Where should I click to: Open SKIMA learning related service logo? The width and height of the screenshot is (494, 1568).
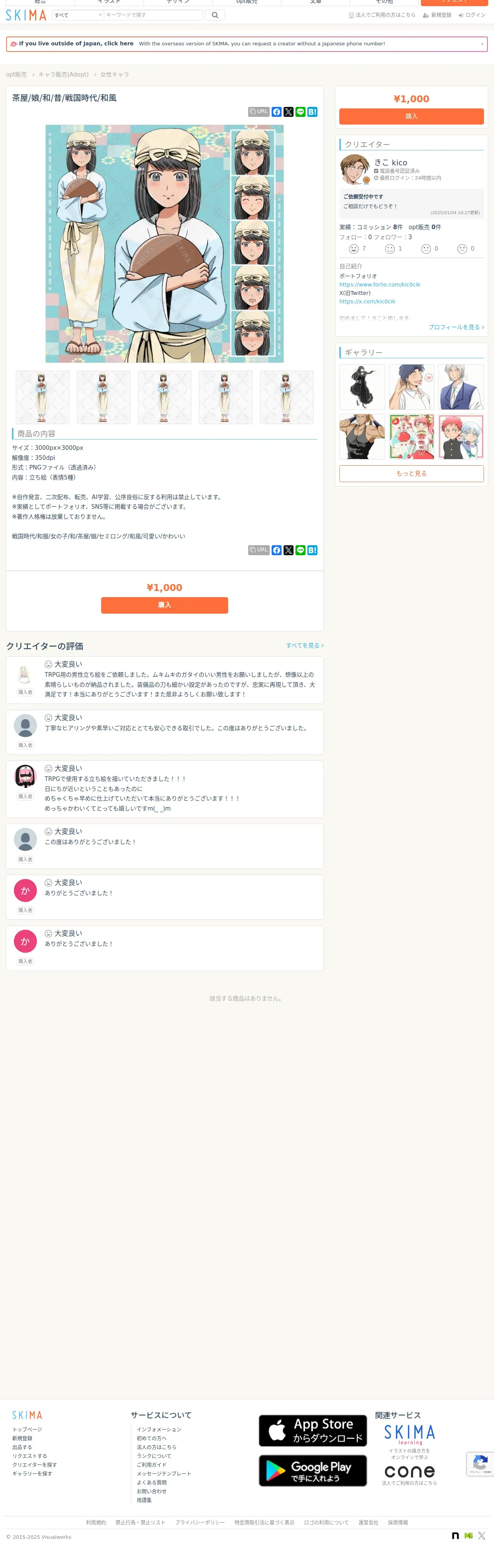tap(410, 1435)
